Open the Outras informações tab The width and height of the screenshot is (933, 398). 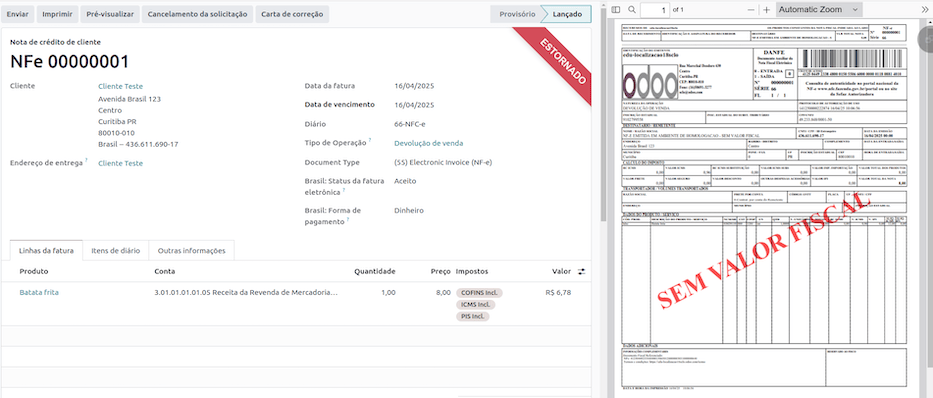click(192, 250)
